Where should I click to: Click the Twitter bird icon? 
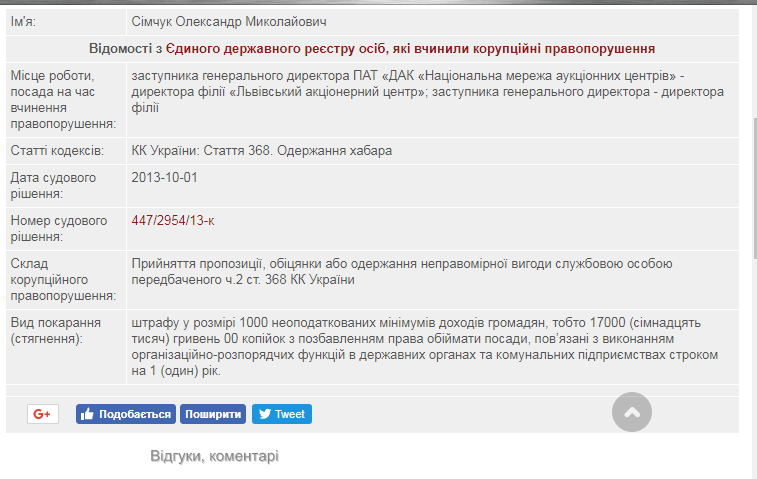click(263, 414)
